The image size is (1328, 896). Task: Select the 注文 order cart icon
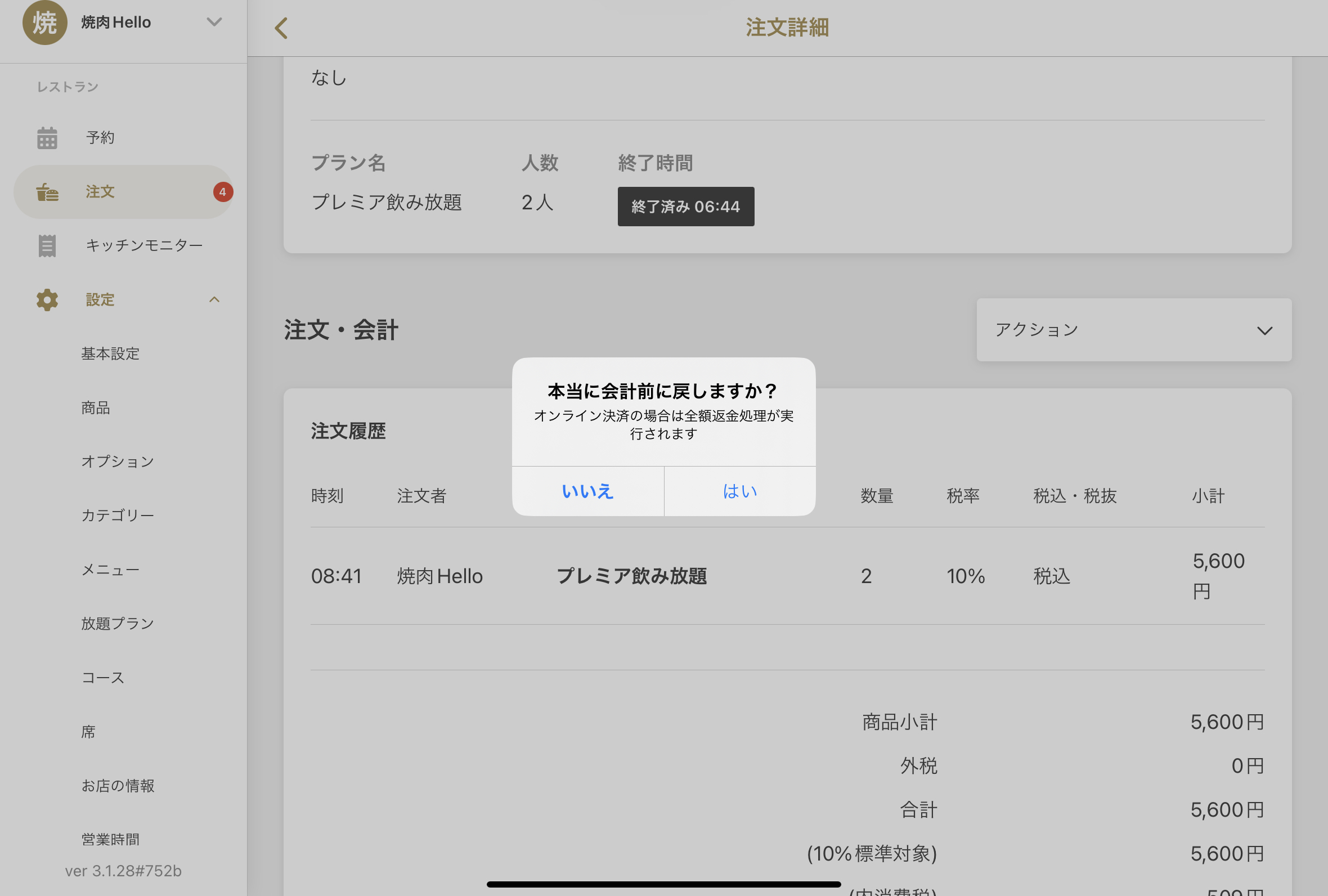(47, 192)
